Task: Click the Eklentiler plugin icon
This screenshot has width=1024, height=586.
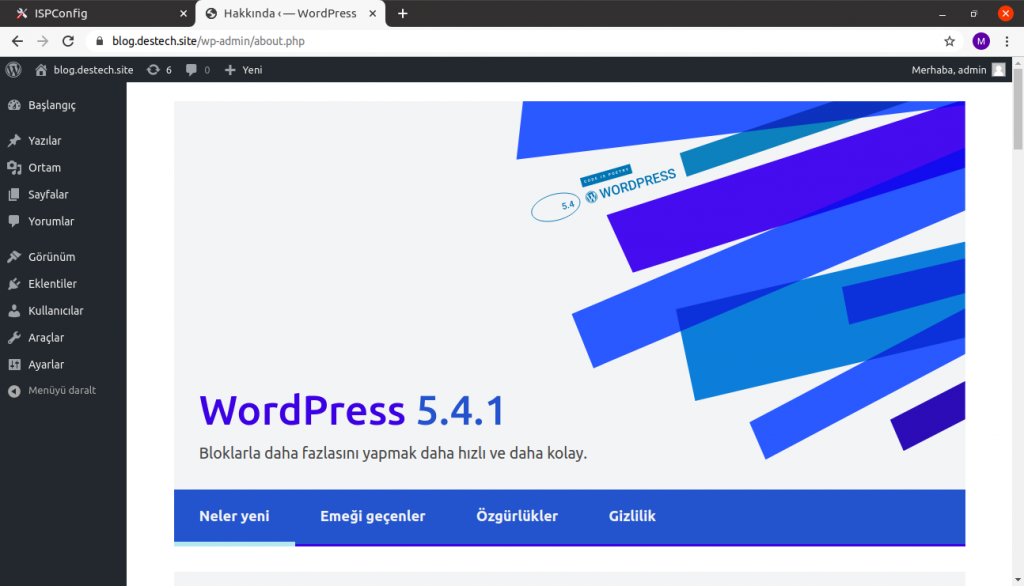Action: [14, 284]
